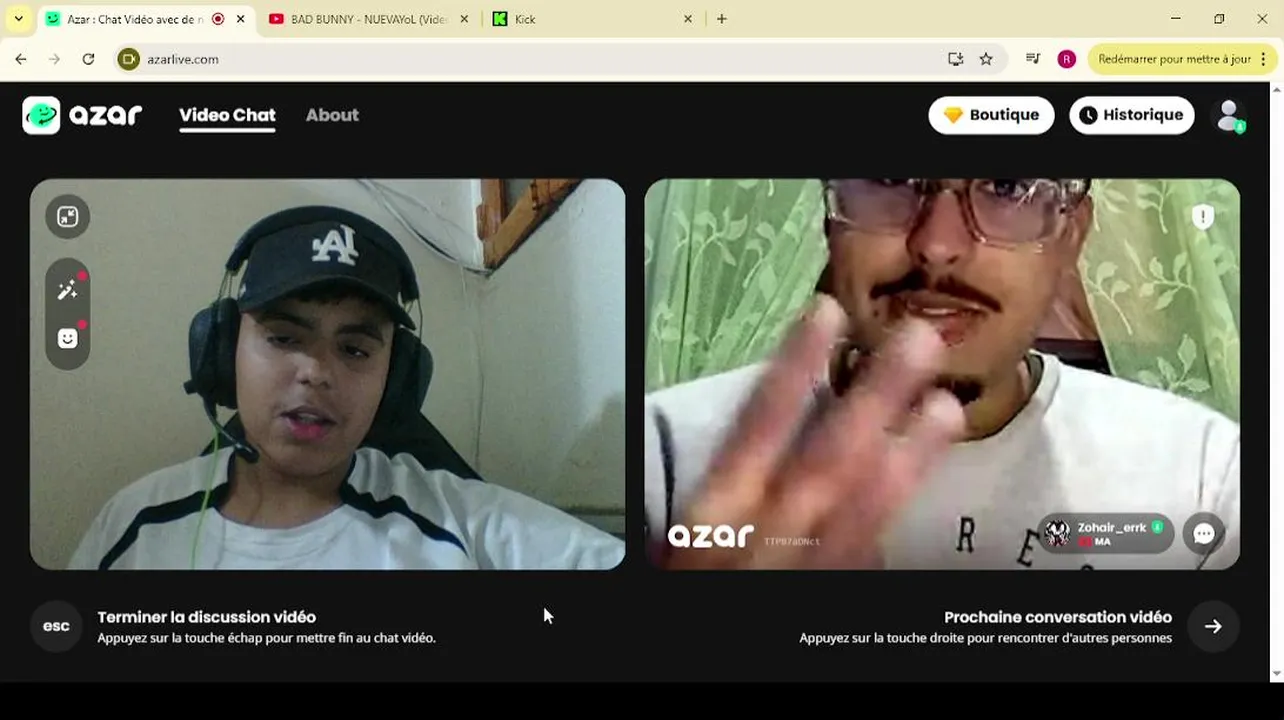Open the face filter smiley tool
The image size is (1284, 720).
click(x=67, y=338)
